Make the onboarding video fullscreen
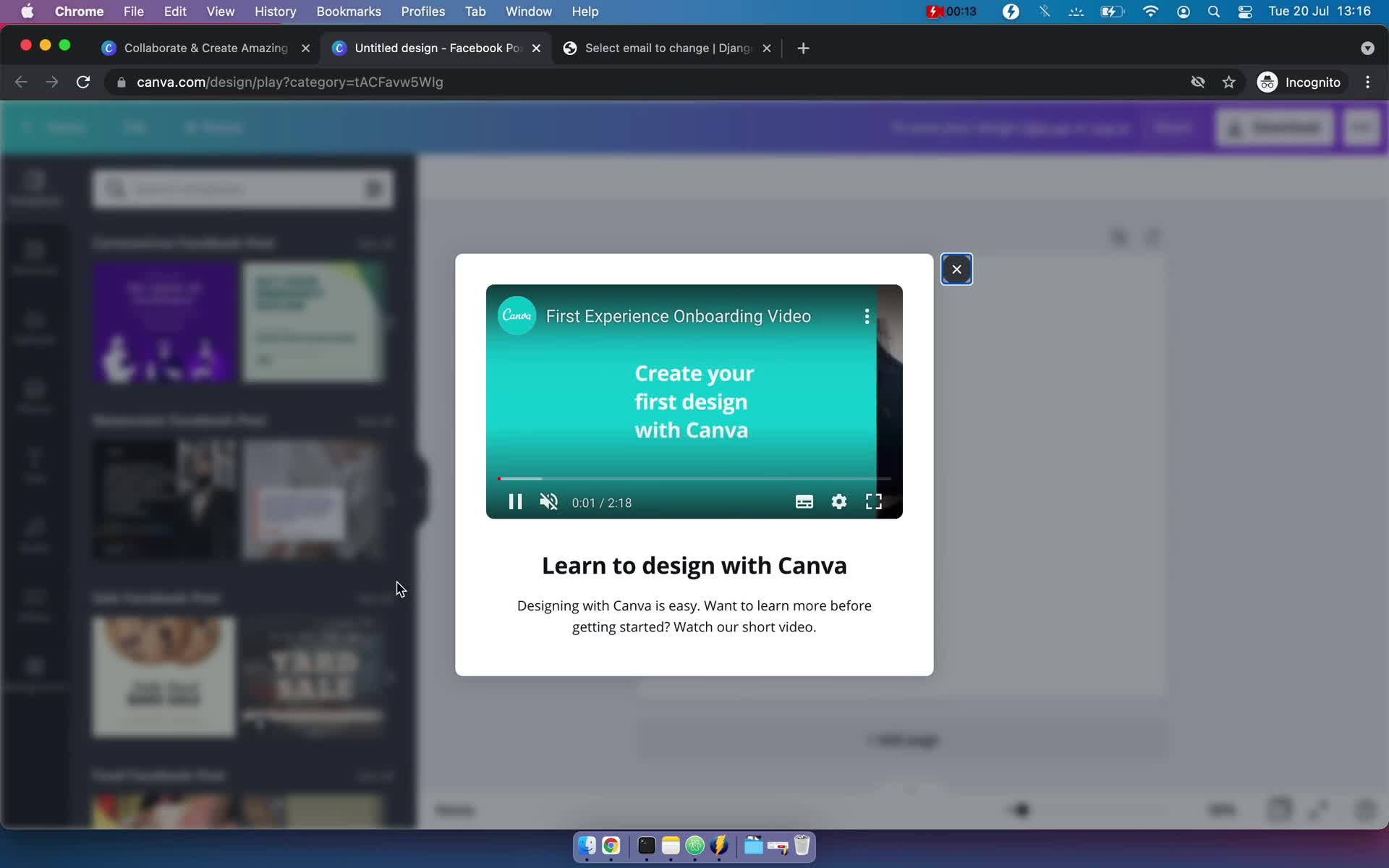The width and height of the screenshot is (1389, 868). (x=873, y=501)
